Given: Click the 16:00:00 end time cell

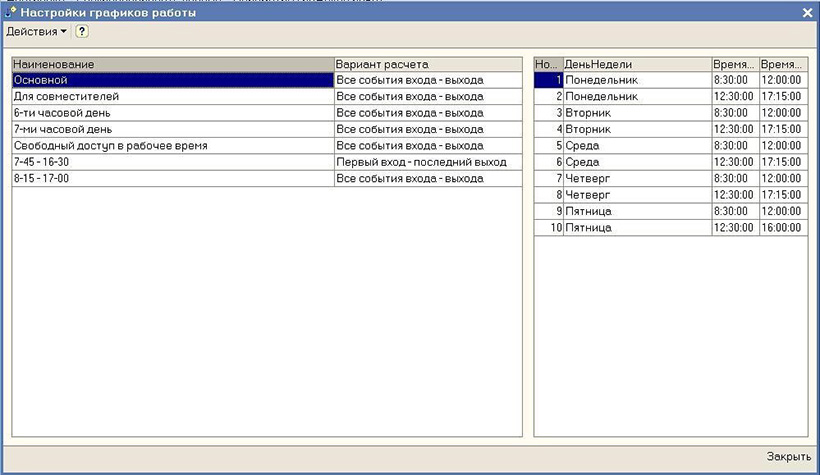Looking at the screenshot, I should [x=782, y=228].
